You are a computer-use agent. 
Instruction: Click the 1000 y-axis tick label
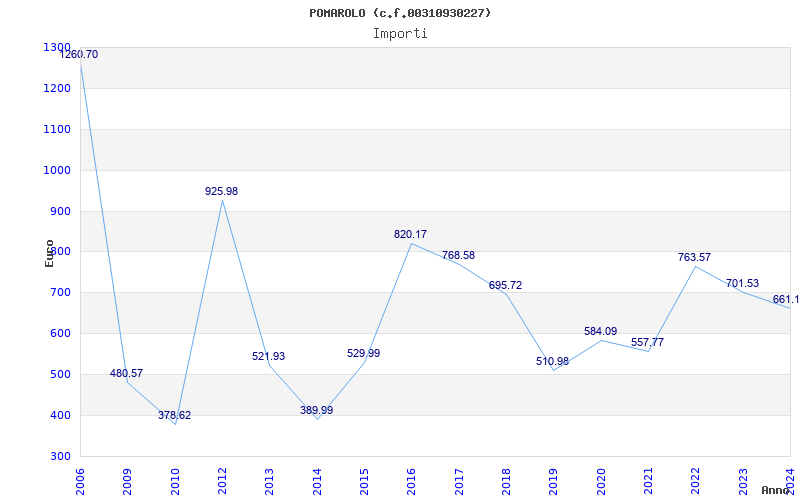[x=57, y=170]
